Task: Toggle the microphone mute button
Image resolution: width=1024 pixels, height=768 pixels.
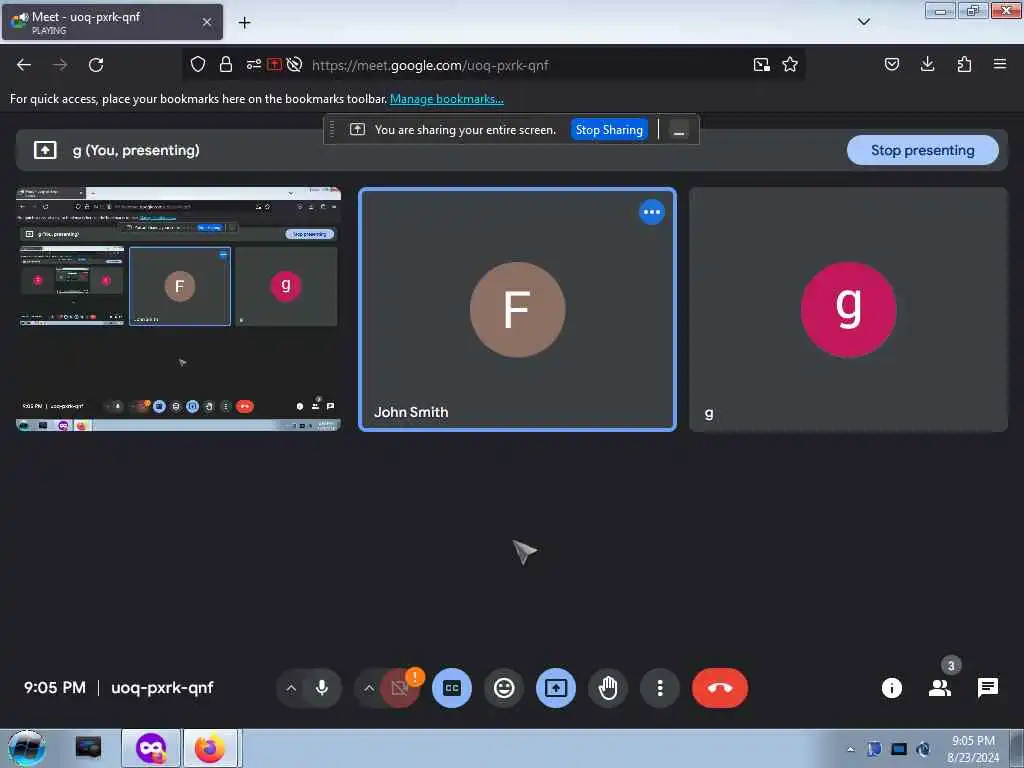Action: [322, 688]
